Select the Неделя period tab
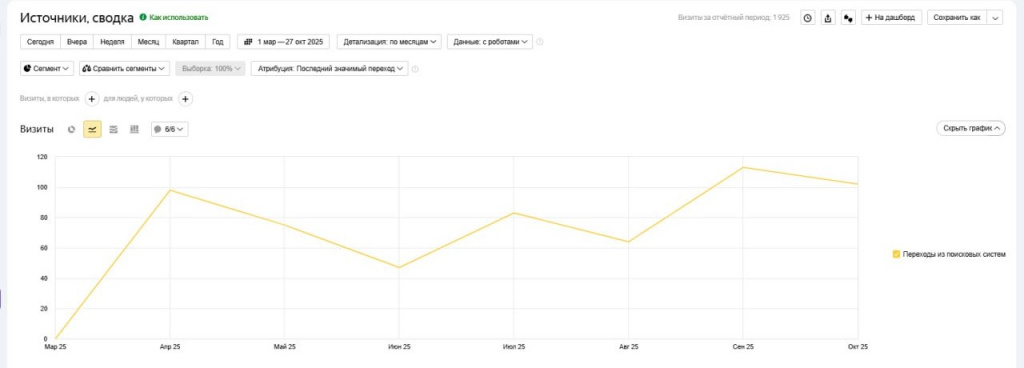This screenshot has width=1024, height=368. click(x=112, y=42)
